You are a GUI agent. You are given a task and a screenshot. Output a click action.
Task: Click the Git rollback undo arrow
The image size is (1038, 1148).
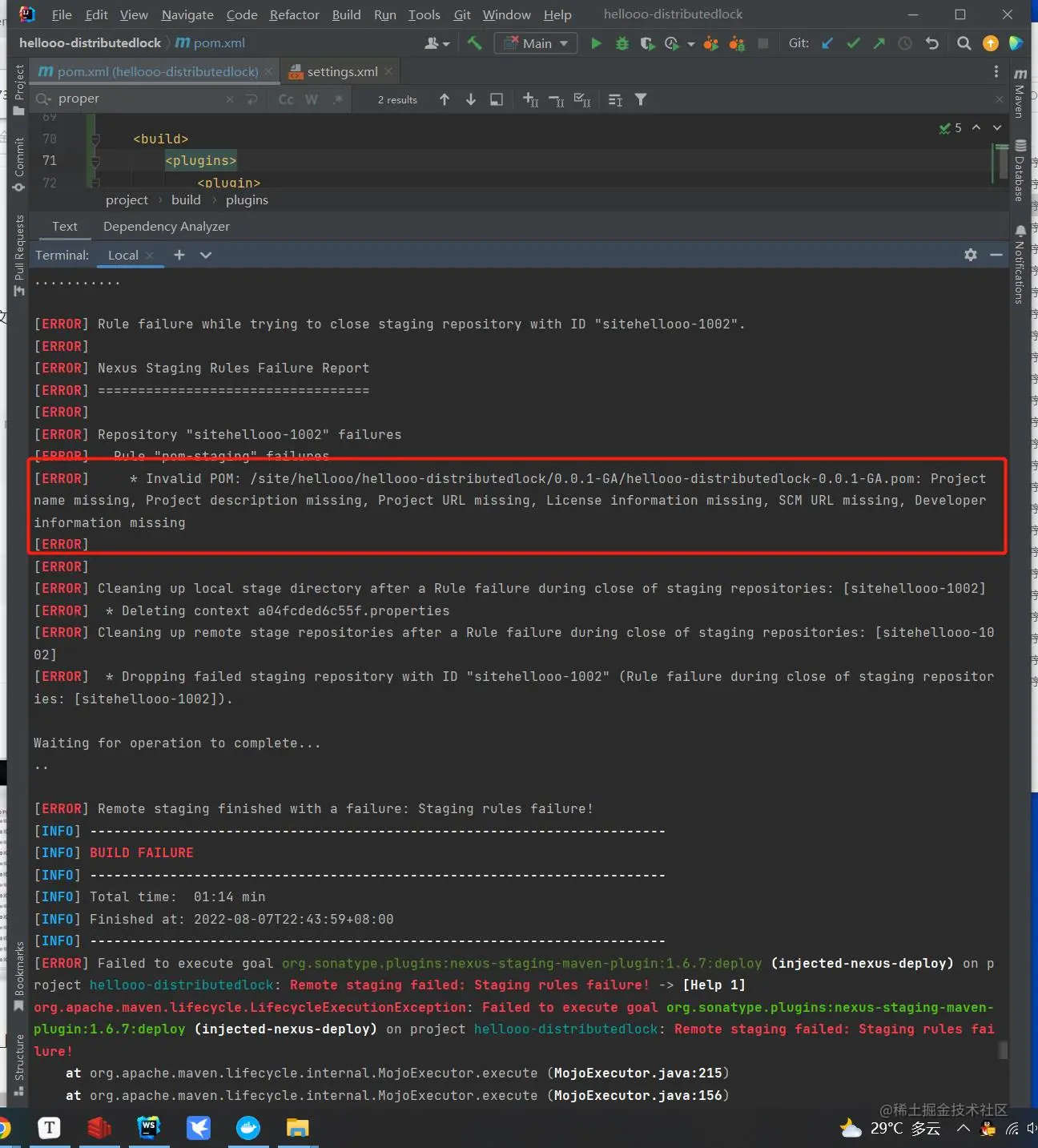[931, 43]
